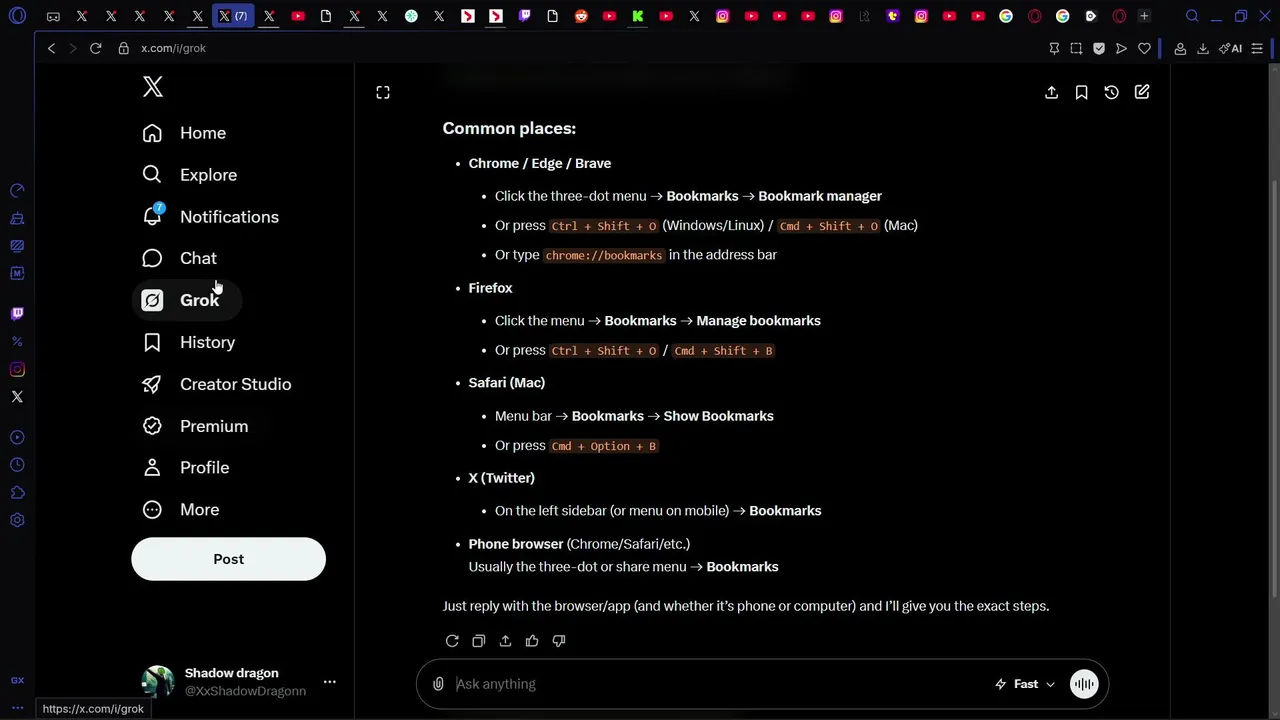Screen dimensions: 1280x720
Task: Open the Grok page in the sidebar
Action: coord(186,300)
